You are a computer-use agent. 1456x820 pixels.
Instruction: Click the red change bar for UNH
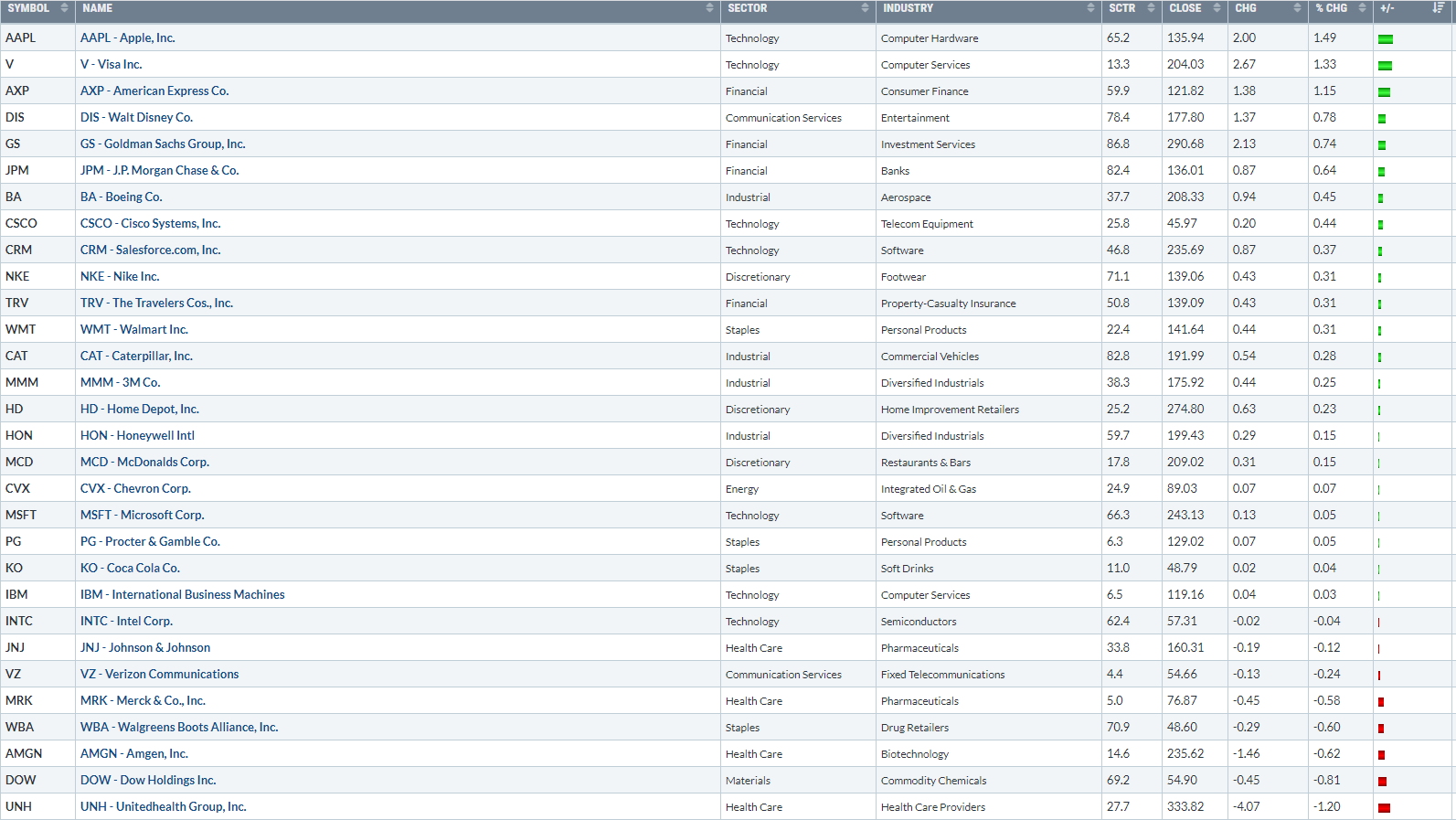pyautogui.click(x=1384, y=808)
